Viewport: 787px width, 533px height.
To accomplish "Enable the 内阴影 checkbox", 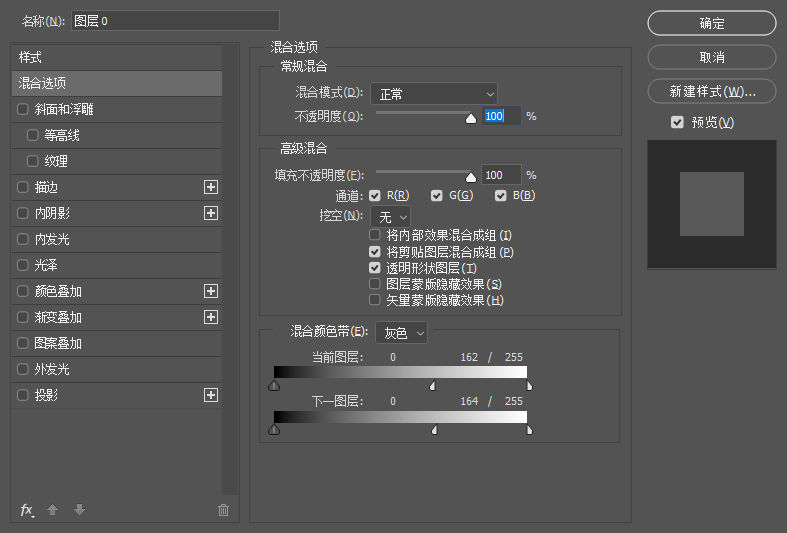I will pos(23,213).
